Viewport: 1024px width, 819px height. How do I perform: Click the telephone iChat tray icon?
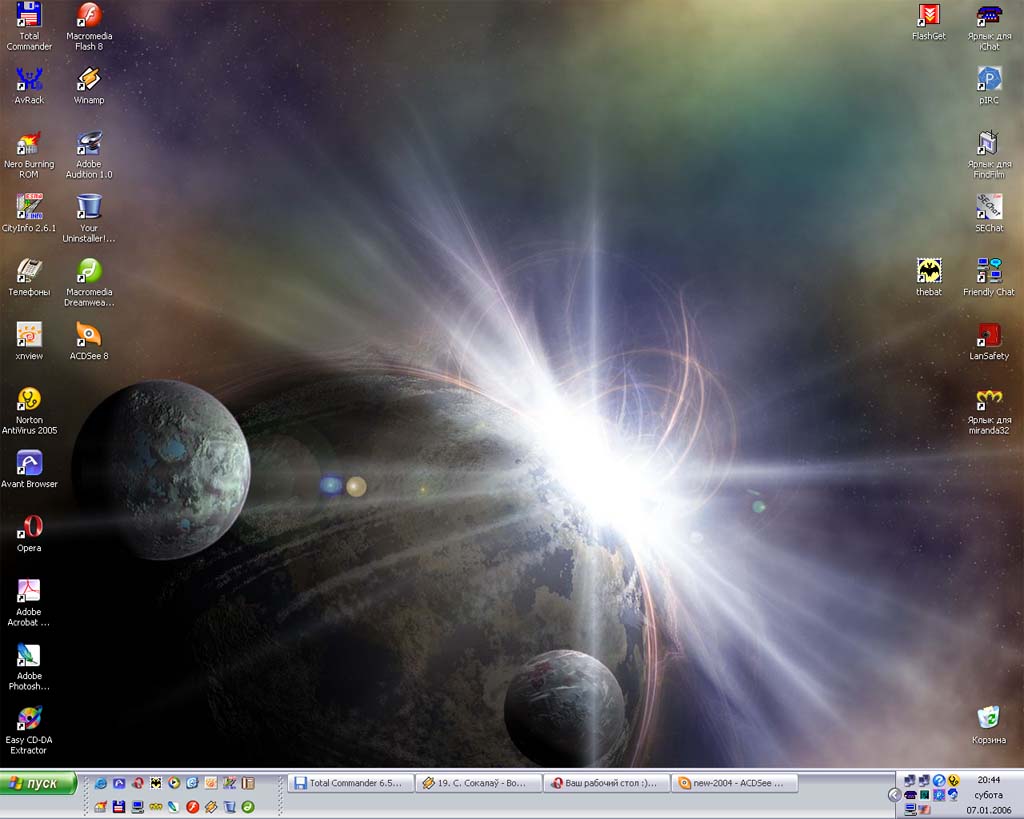click(x=910, y=795)
